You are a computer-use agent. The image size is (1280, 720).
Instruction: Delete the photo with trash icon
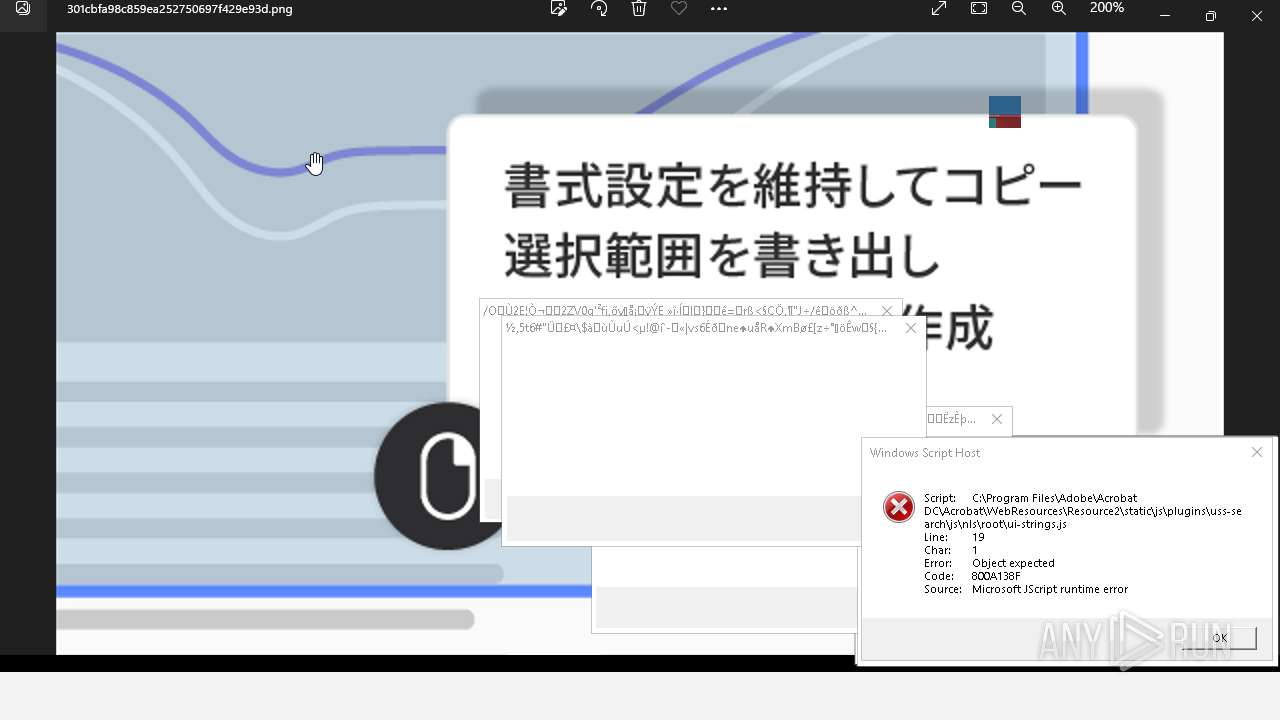639,9
